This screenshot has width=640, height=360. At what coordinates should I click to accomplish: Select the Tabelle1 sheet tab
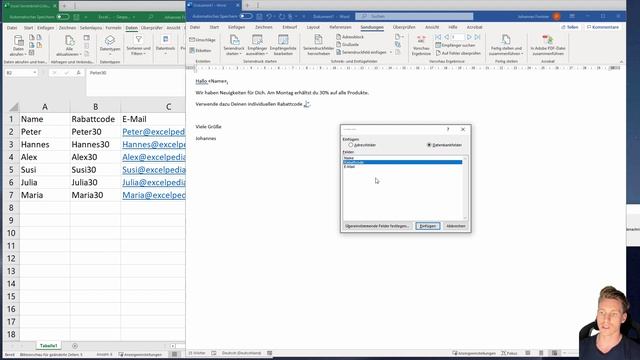tap(49, 346)
